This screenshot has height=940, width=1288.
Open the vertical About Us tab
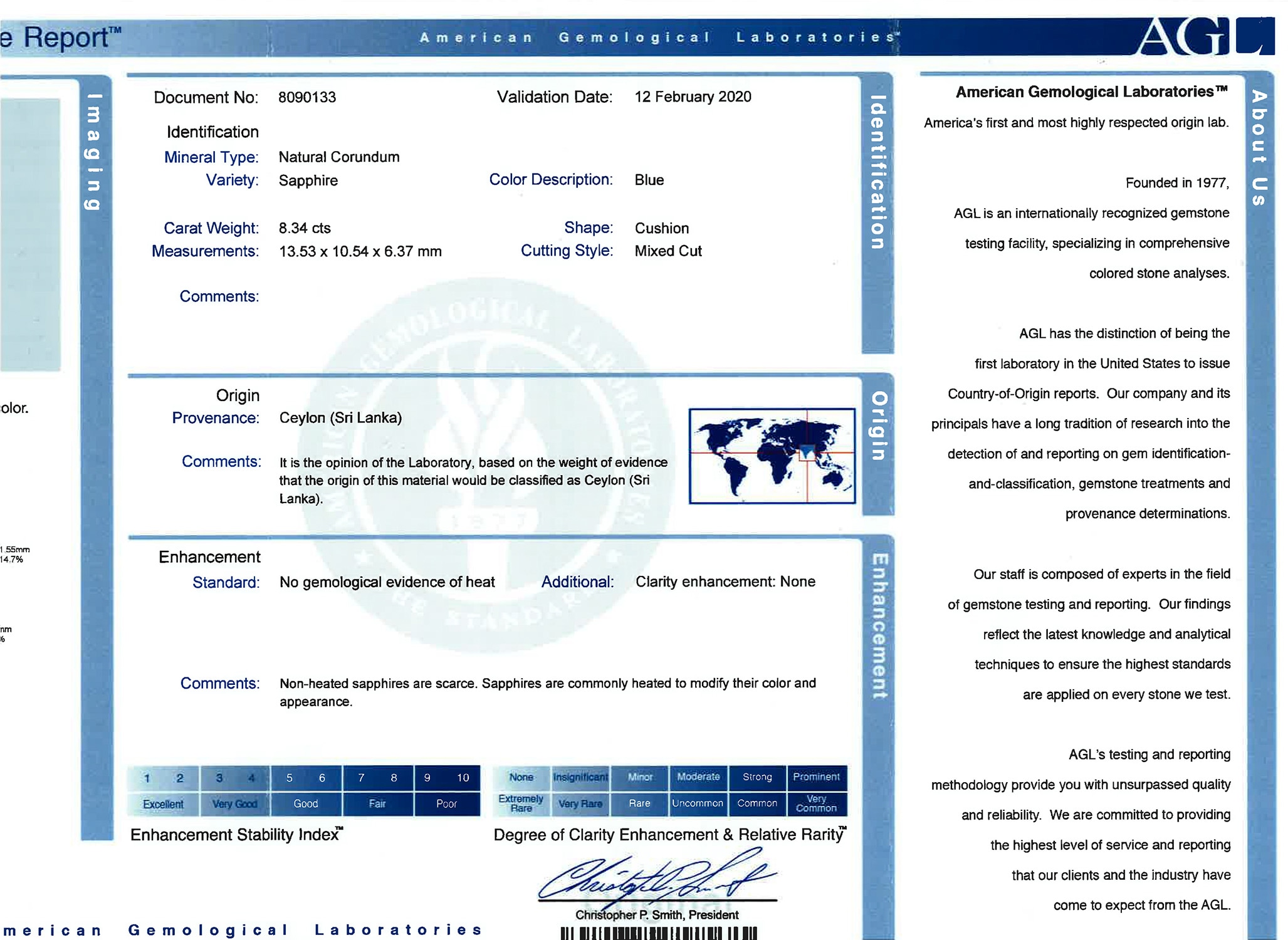[x=1259, y=148]
